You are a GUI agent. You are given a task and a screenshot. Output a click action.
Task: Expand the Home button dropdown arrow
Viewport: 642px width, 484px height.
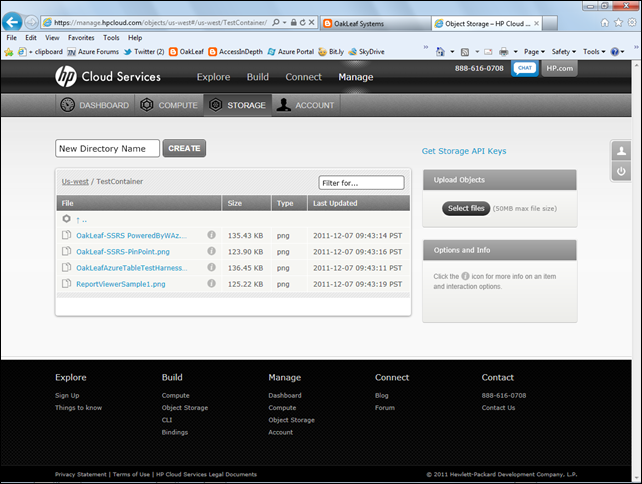pyautogui.click(x=452, y=52)
